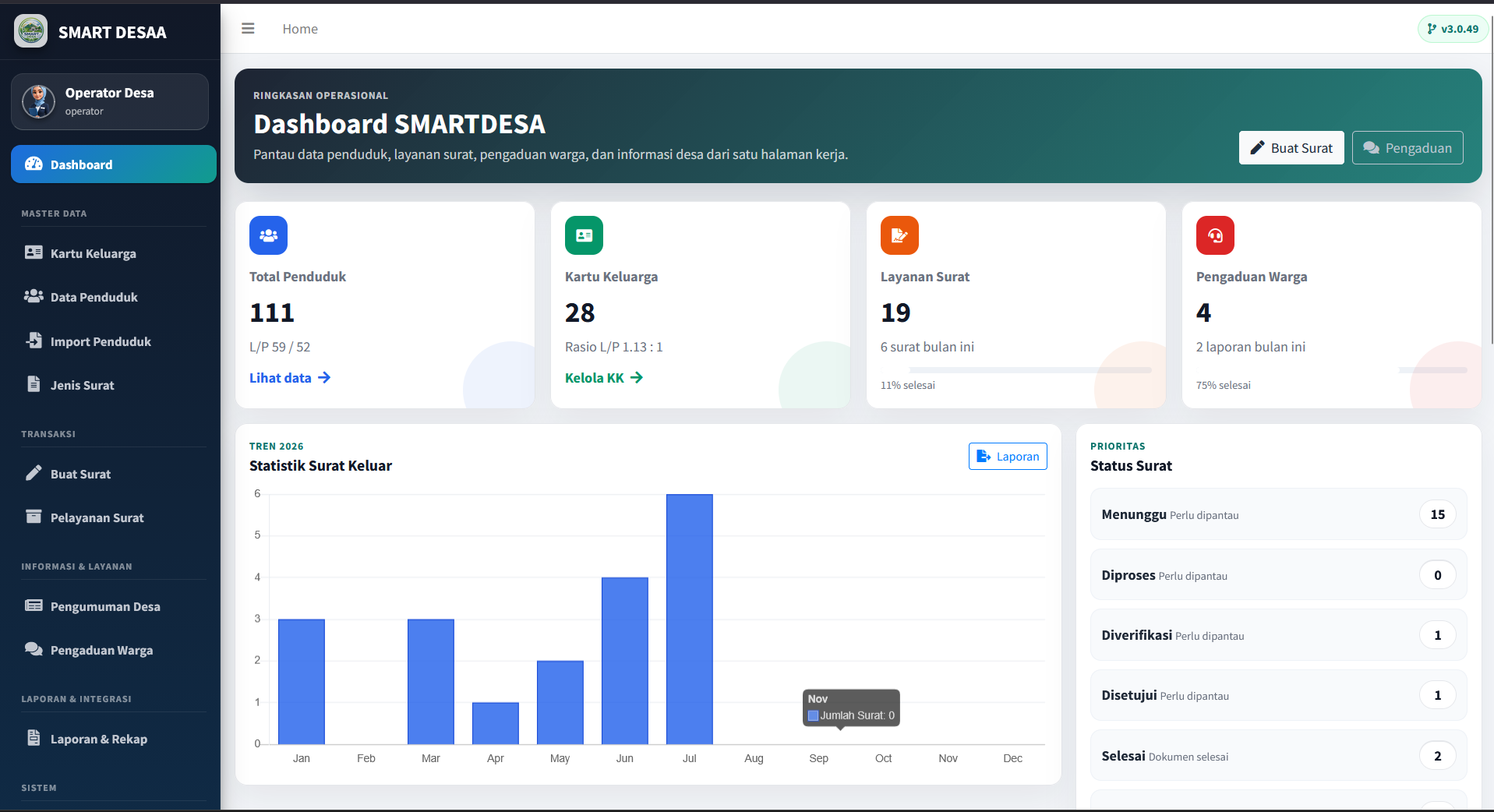The height and width of the screenshot is (812, 1494).
Task: Select Import Penduduk menu item
Action: point(114,341)
